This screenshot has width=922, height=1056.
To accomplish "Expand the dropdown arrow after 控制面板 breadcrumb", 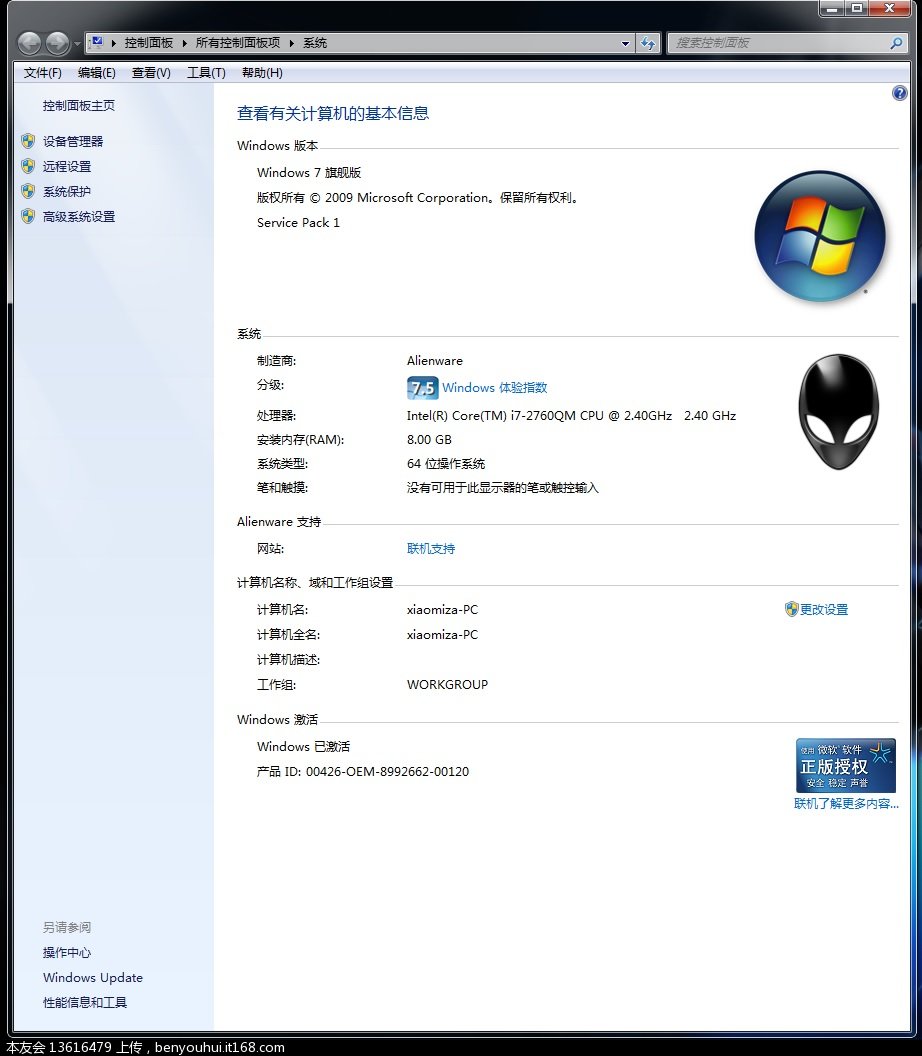I will 184,43.
